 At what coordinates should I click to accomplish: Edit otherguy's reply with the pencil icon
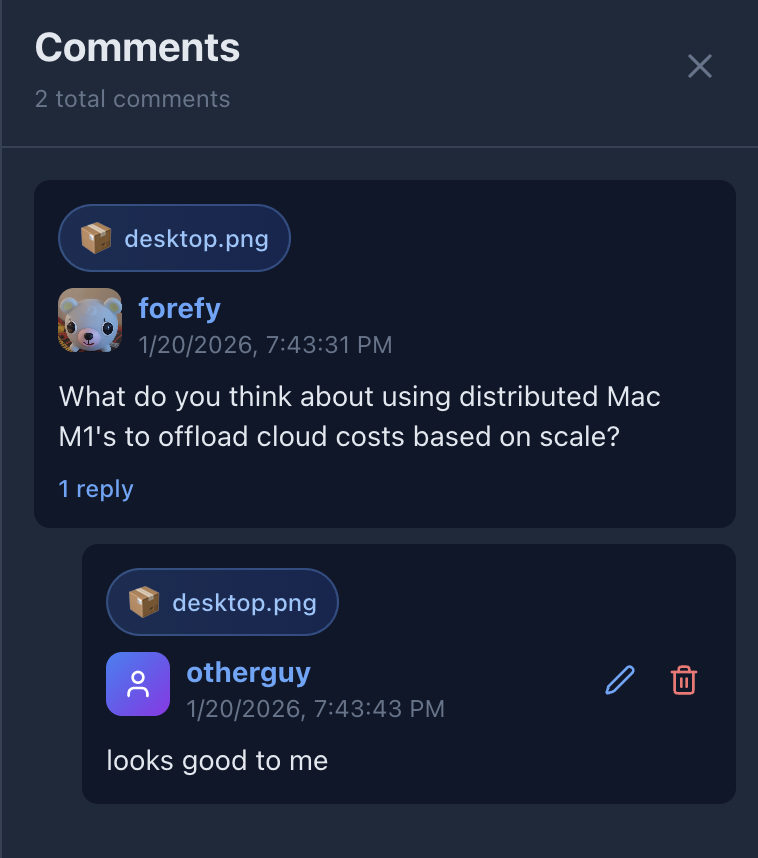click(620, 680)
